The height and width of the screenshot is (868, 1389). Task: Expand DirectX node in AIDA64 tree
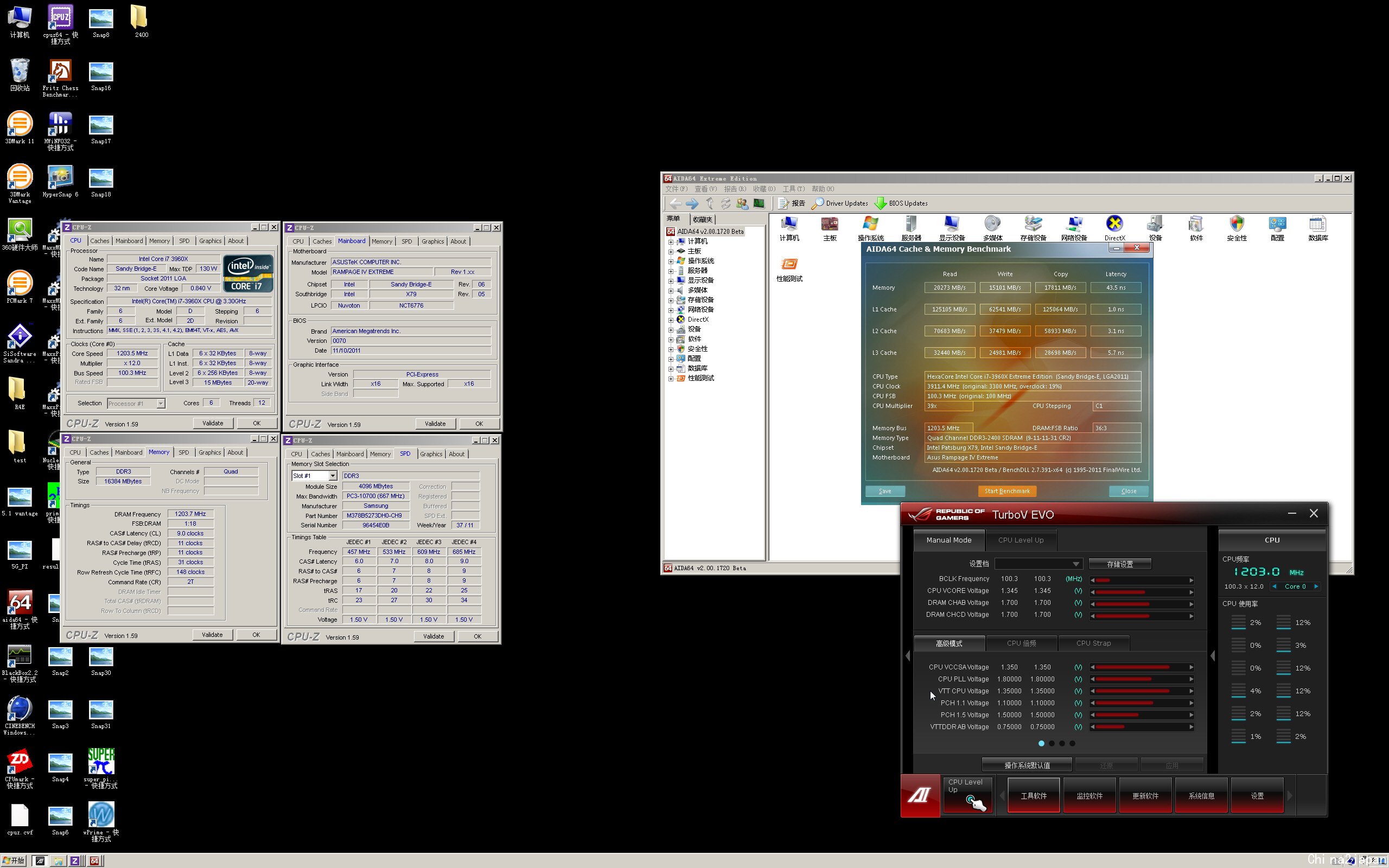671,320
